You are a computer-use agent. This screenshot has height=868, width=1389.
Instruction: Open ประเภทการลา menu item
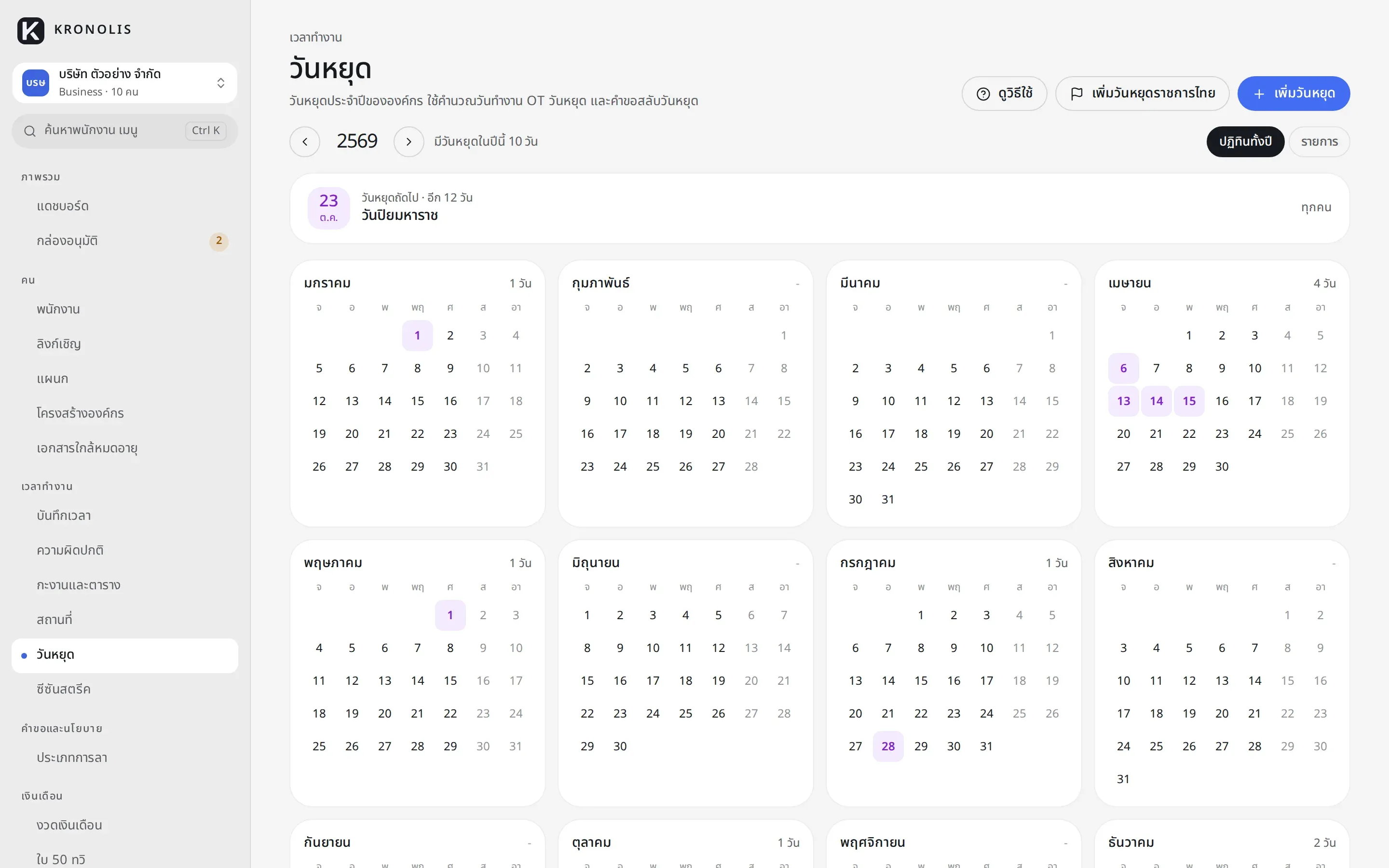(124, 758)
